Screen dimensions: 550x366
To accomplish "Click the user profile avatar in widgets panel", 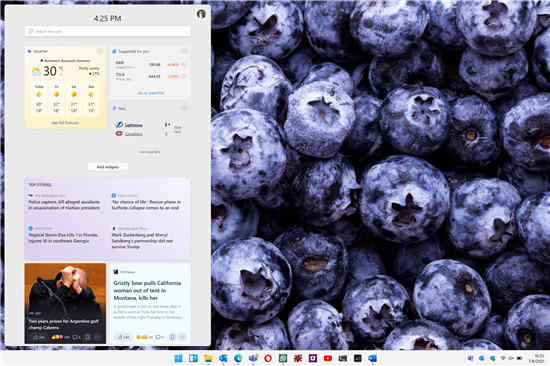I will coord(201,14).
